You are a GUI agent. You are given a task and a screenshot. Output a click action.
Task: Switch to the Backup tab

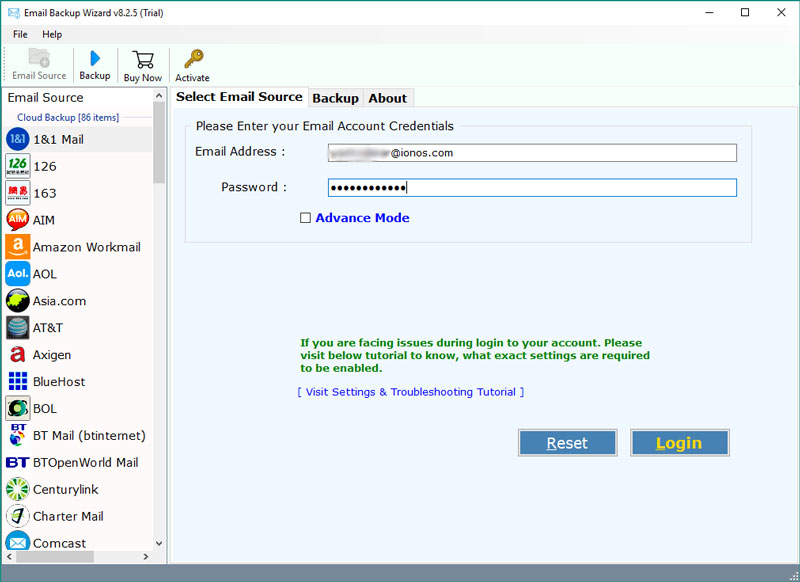point(335,97)
